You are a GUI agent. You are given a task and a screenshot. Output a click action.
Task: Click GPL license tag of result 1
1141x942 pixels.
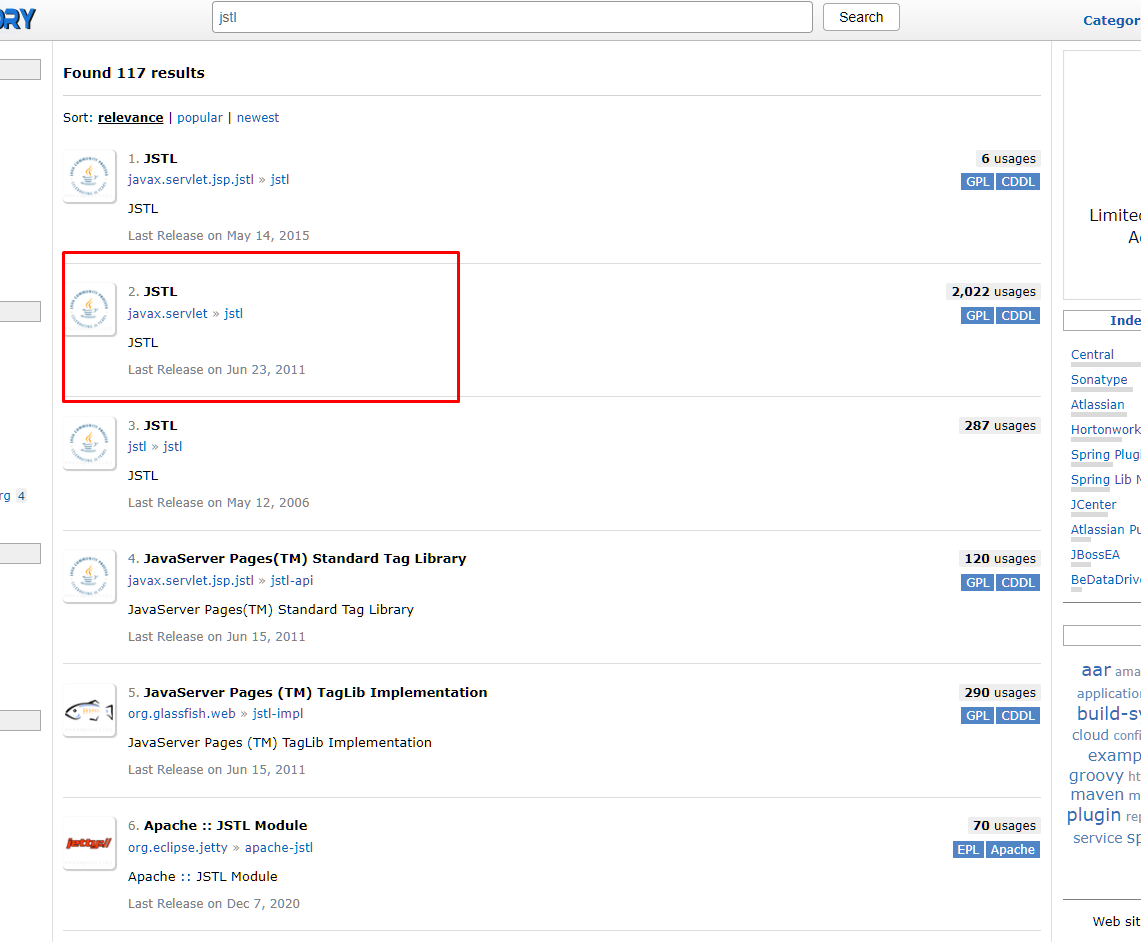point(977,182)
